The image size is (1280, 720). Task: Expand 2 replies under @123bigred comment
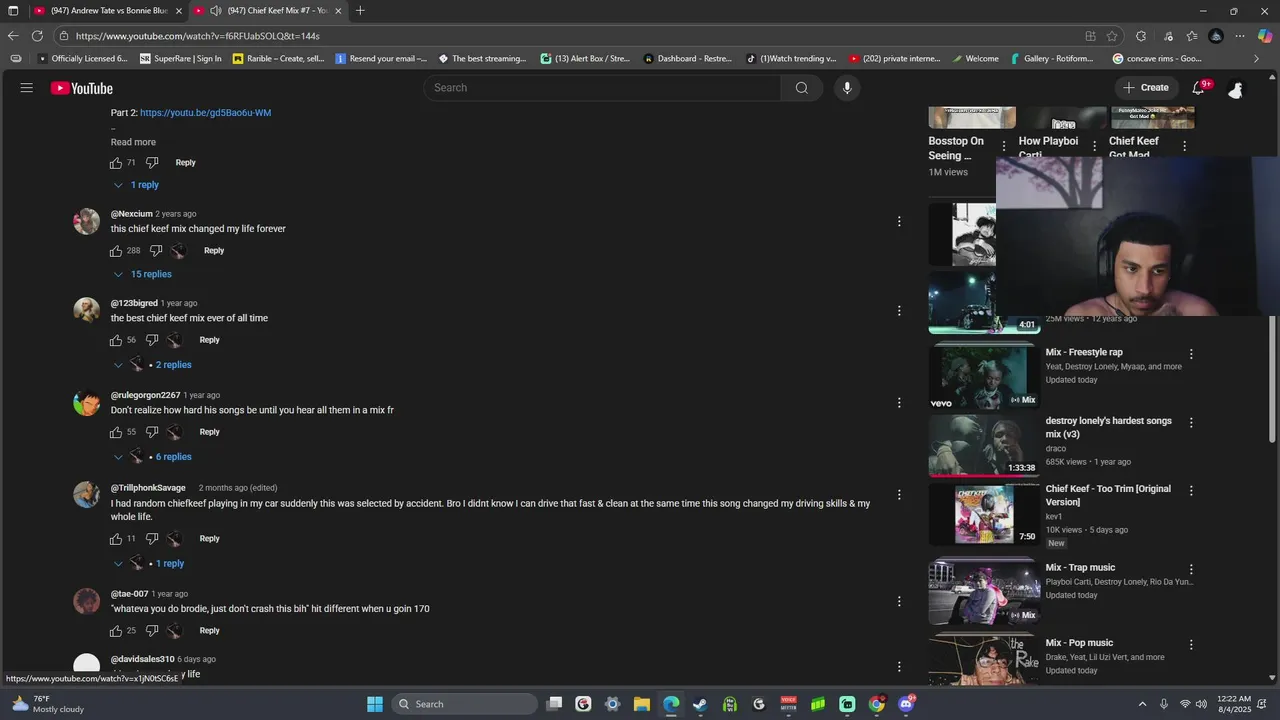(152, 365)
